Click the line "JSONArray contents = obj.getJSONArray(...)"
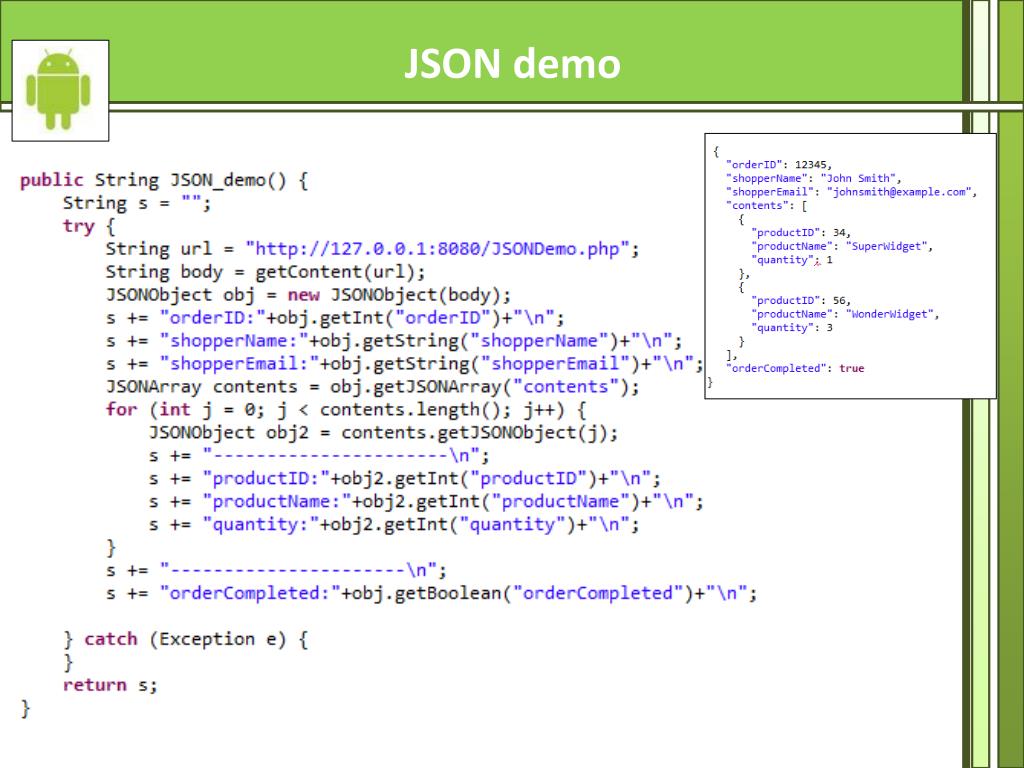 pyautogui.click(x=372, y=387)
